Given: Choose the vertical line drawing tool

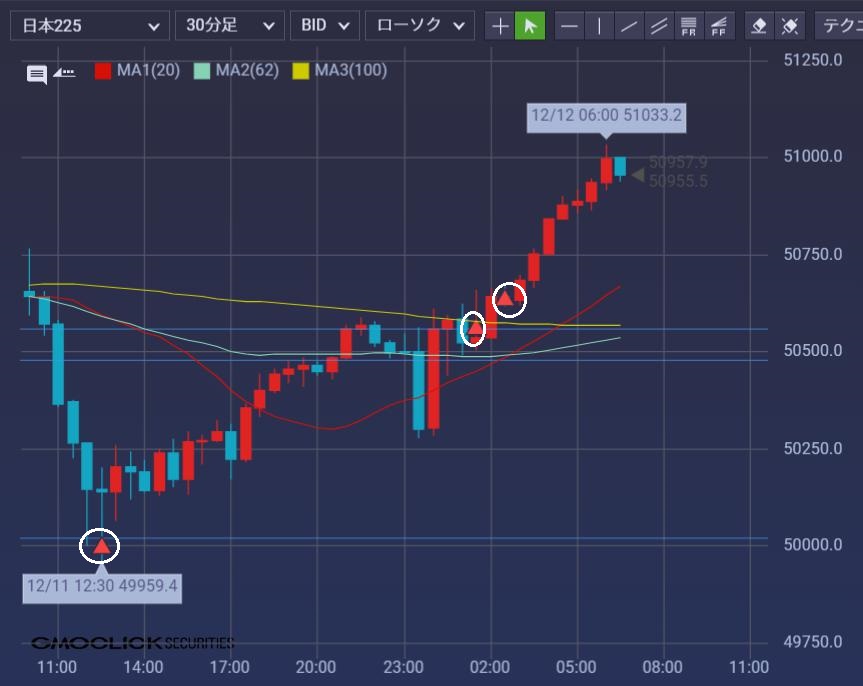Looking at the screenshot, I should pos(599,26).
